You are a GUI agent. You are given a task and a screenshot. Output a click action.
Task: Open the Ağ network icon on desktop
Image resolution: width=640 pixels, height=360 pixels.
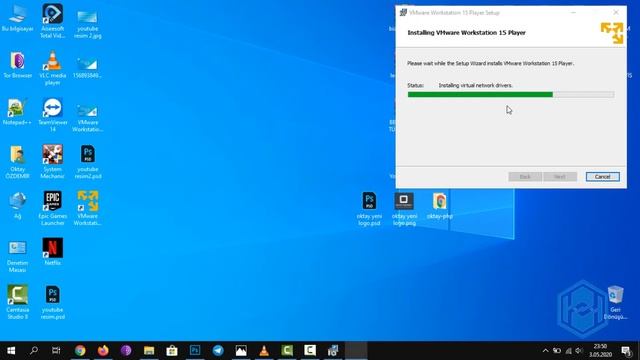point(17,205)
